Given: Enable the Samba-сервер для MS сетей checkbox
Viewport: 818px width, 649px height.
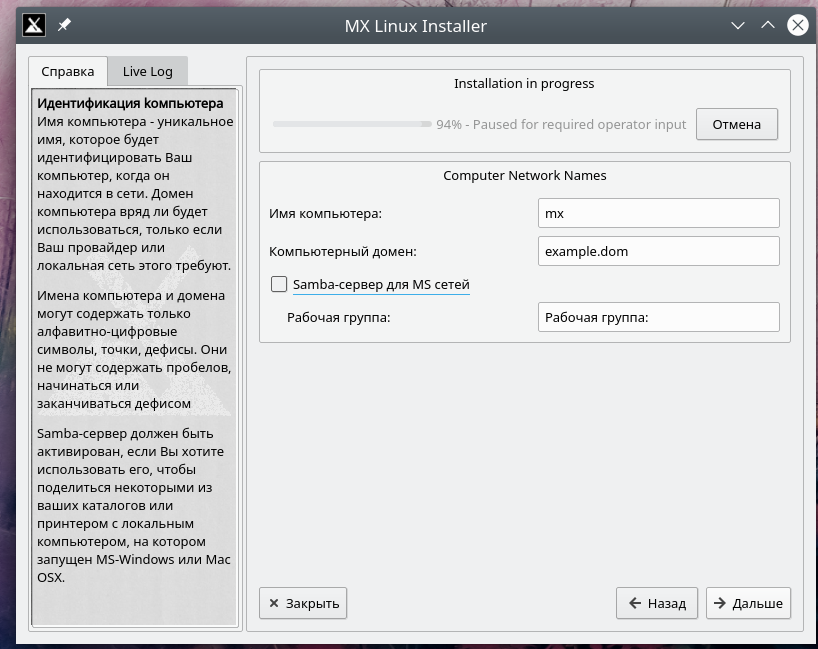Looking at the screenshot, I should 279,285.
